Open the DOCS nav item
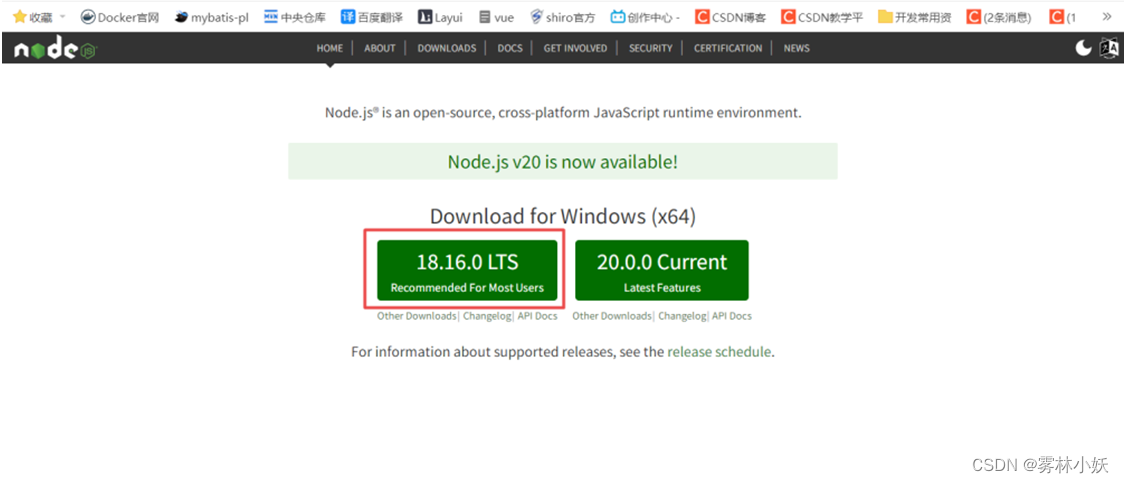This screenshot has height=483, width=1124. coord(510,48)
